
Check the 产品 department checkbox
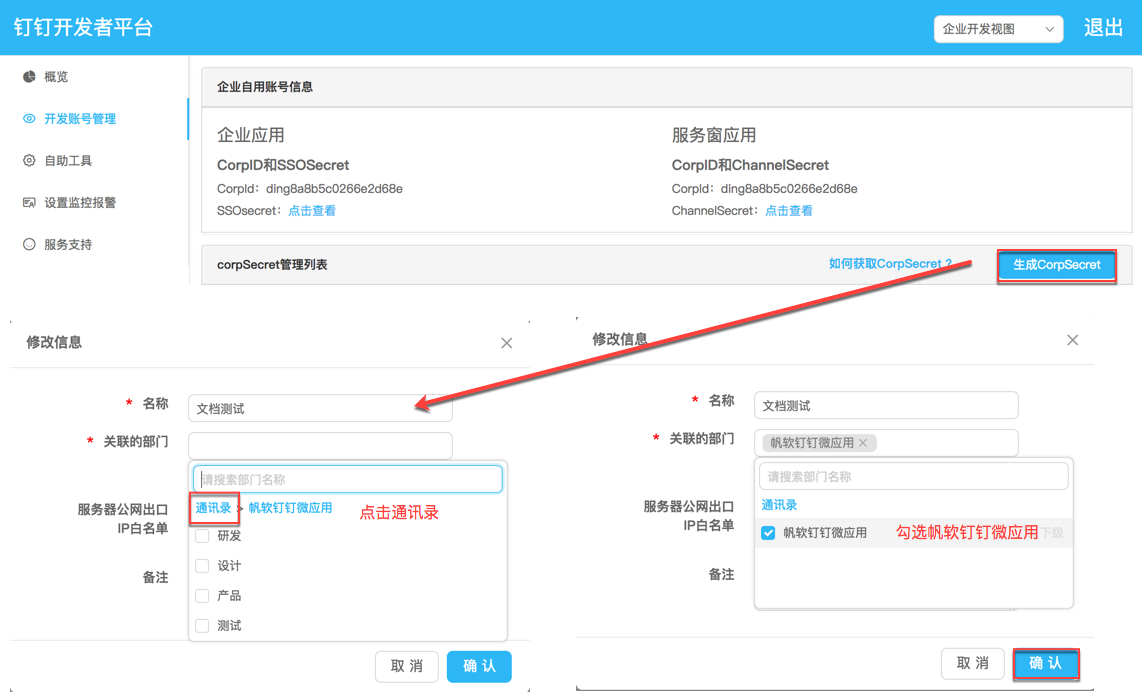(202, 596)
